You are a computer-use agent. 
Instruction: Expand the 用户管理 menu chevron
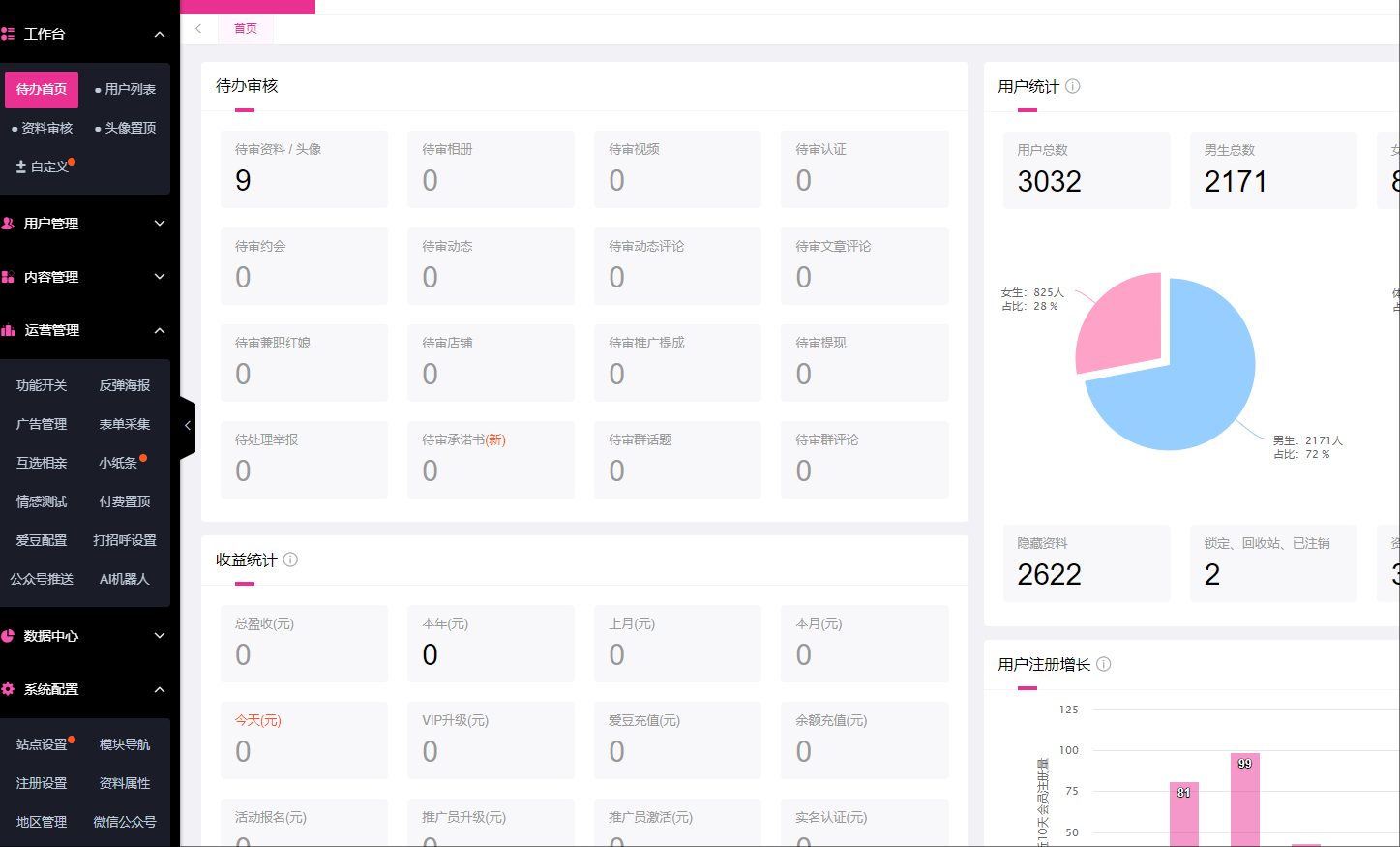click(x=160, y=224)
